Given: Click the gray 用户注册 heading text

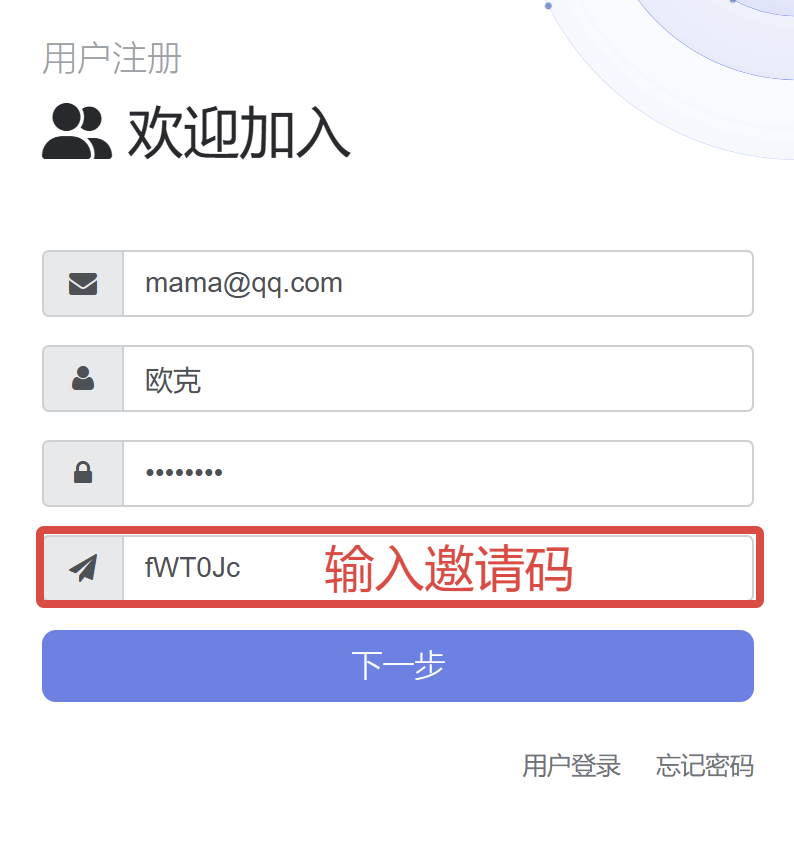Looking at the screenshot, I should [112, 58].
